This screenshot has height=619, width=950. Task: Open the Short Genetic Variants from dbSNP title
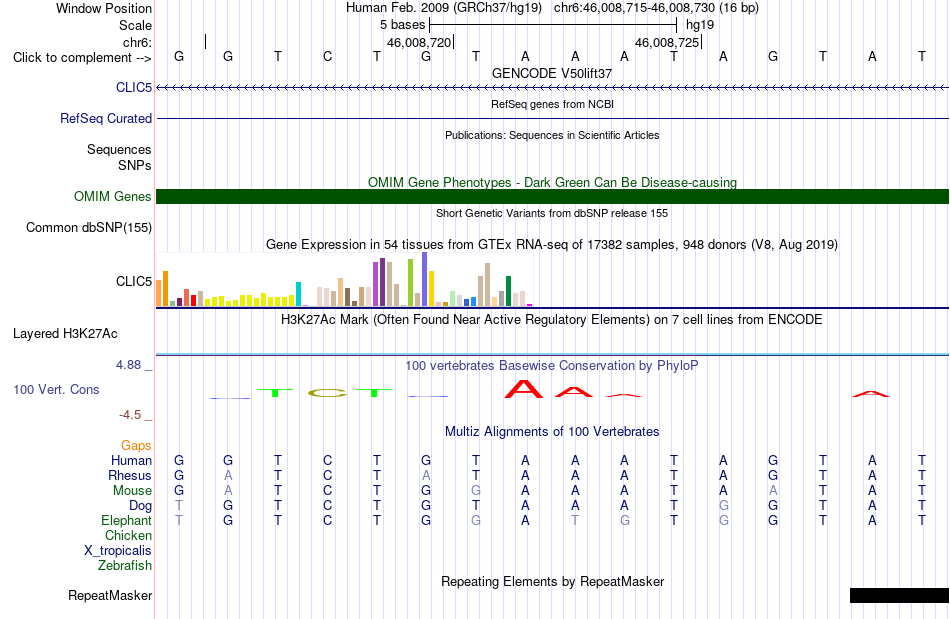pyautogui.click(x=552, y=213)
